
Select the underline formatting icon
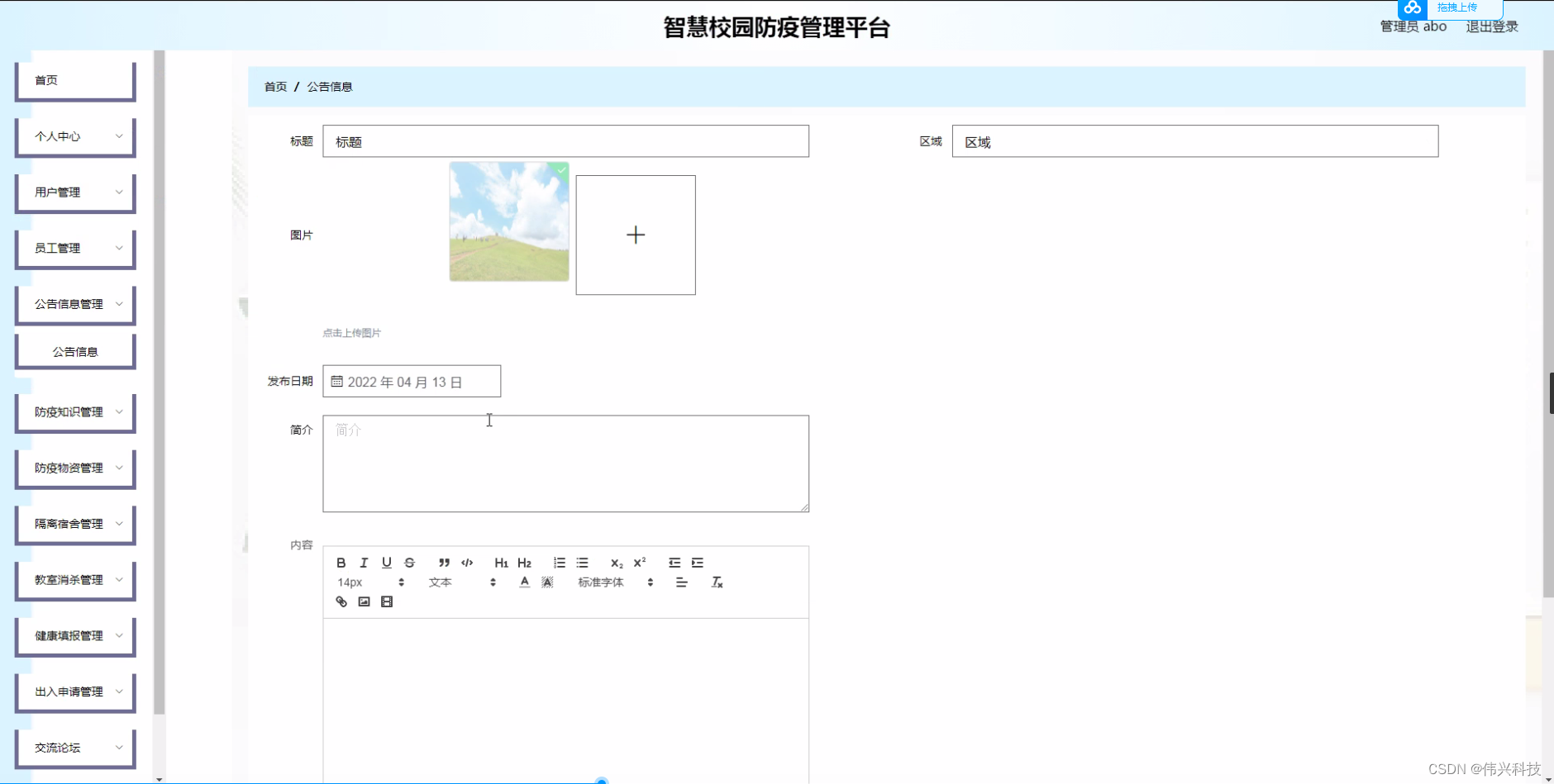pos(385,563)
